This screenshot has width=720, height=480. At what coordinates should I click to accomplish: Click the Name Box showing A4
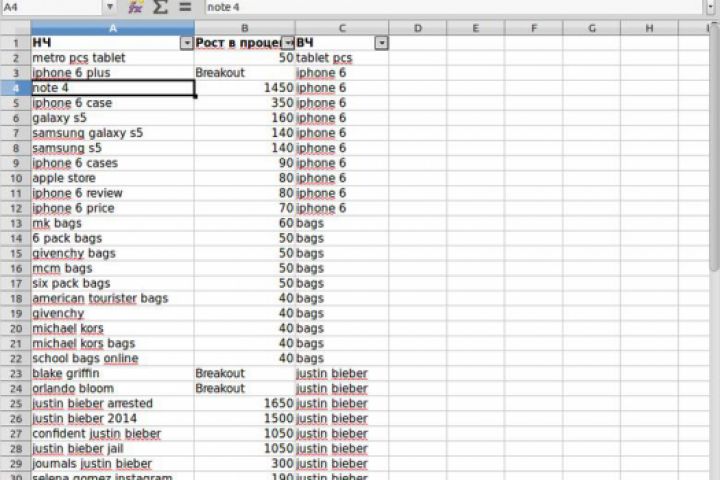(51, 6)
